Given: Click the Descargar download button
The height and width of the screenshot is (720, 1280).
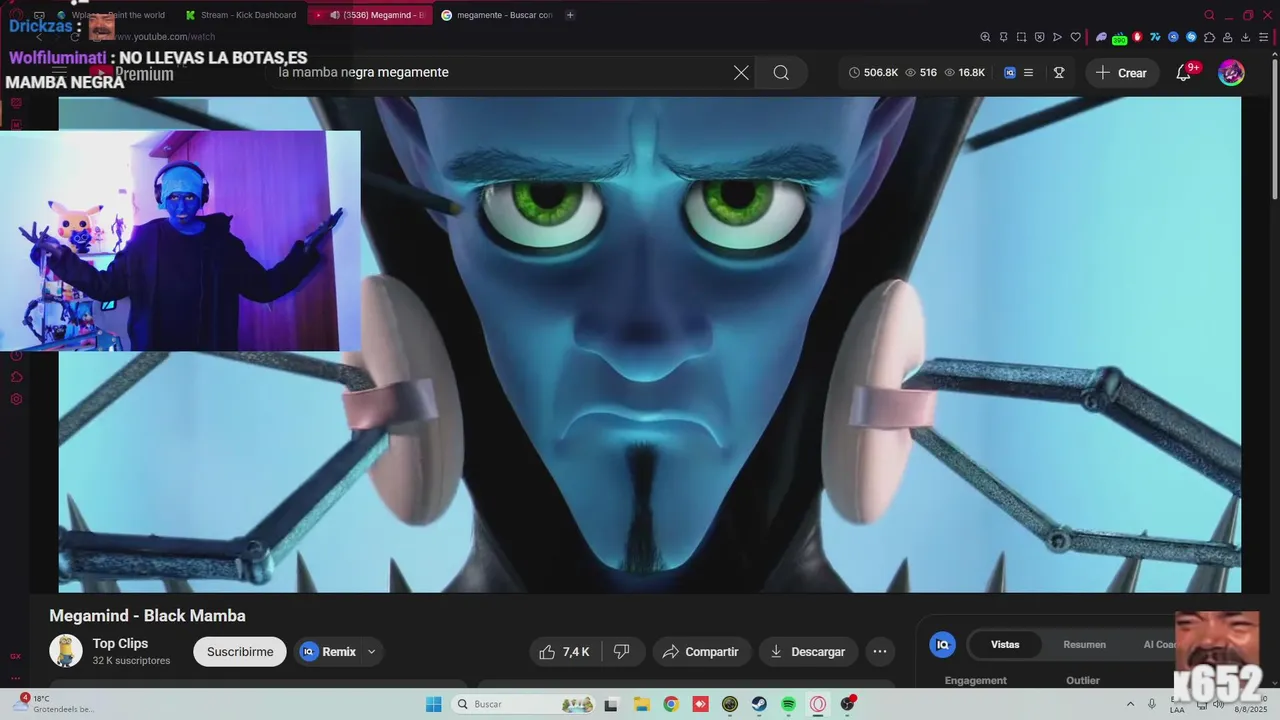Looking at the screenshot, I should [x=808, y=652].
